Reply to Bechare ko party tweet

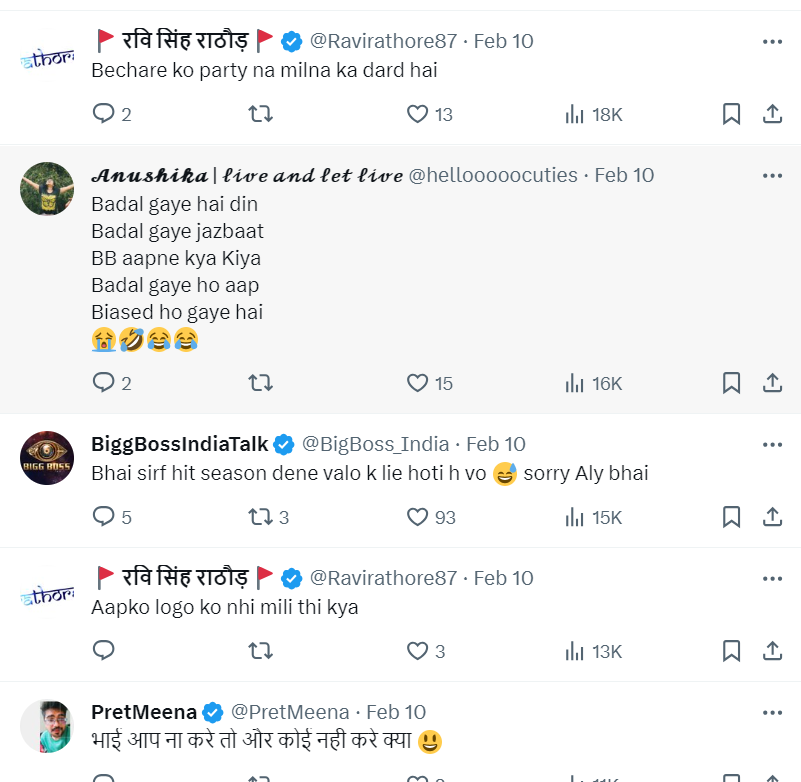104,114
